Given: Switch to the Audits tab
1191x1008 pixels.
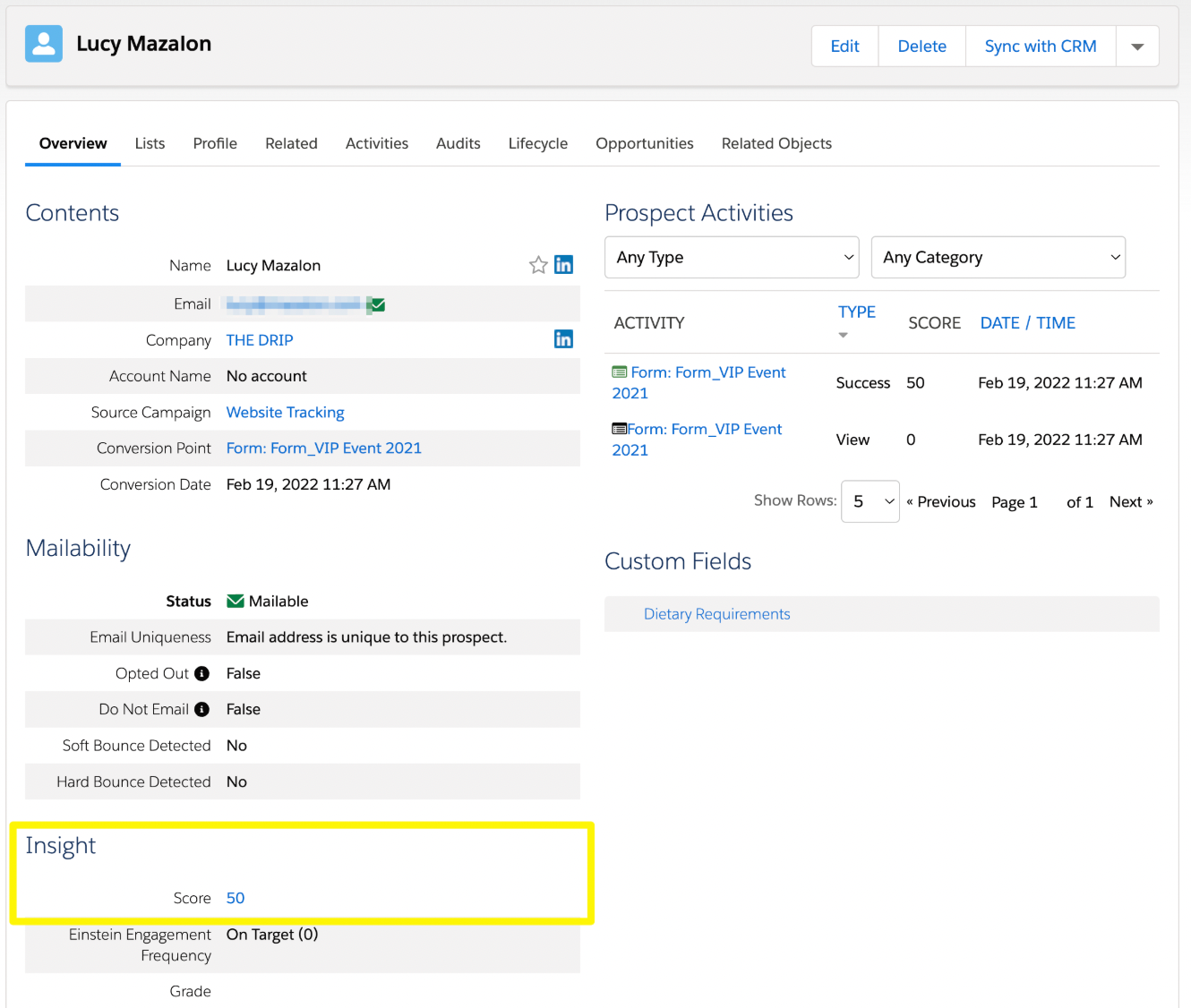Looking at the screenshot, I should [x=458, y=143].
